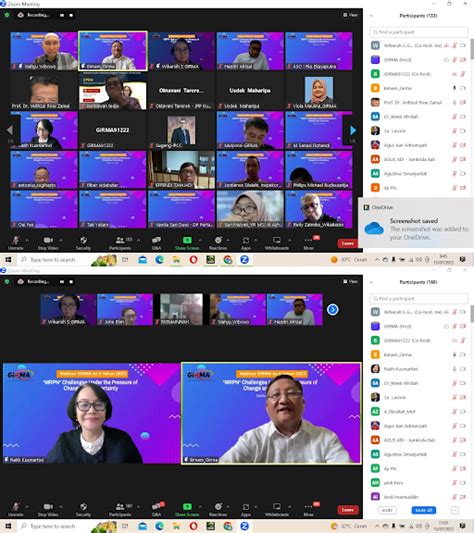The image size is (474, 533).
Task: Toggle mic icon for Agustina Simanjuntak, upper list
Action: 454,173
